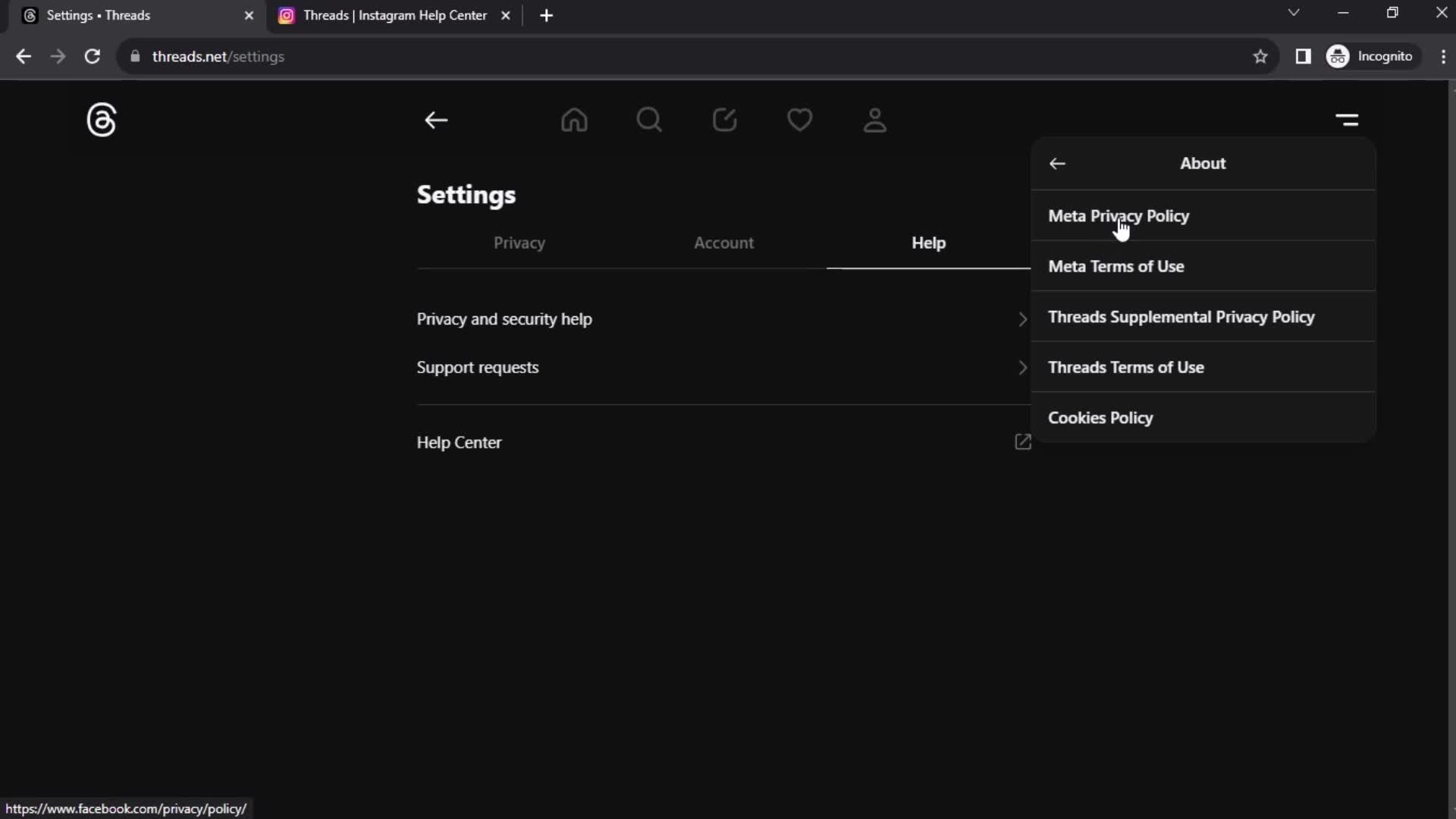Toggle the browser side panel icon
Image resolution: width=1456 pixels, height=819 pixels.
pyautogui.click(x=1303, y=56)
